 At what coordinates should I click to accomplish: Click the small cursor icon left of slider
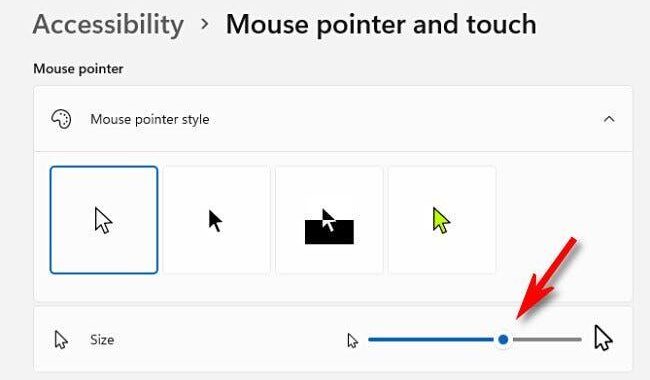[x=352, y=341]
